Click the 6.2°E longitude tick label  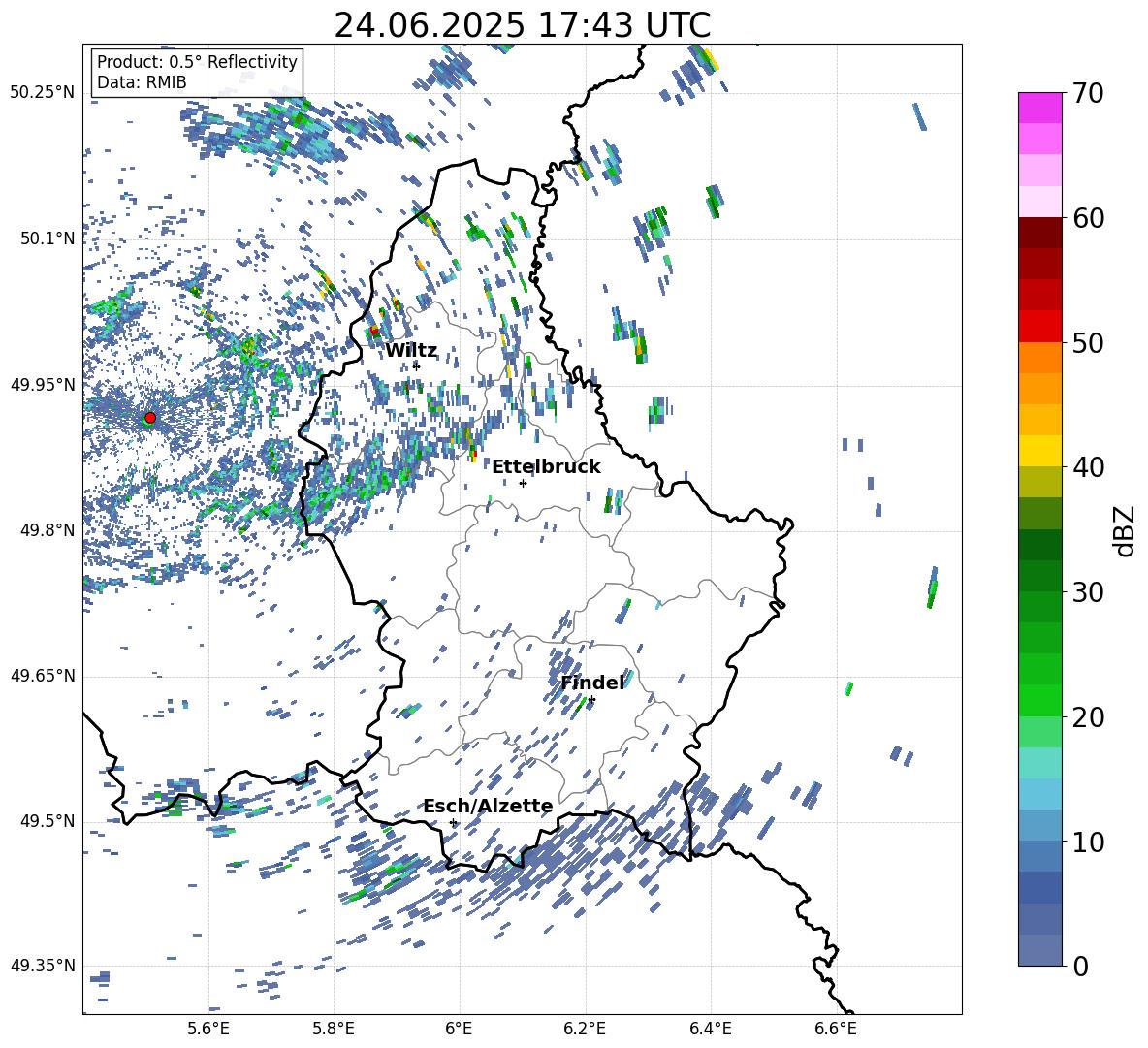pos(585,1029)
